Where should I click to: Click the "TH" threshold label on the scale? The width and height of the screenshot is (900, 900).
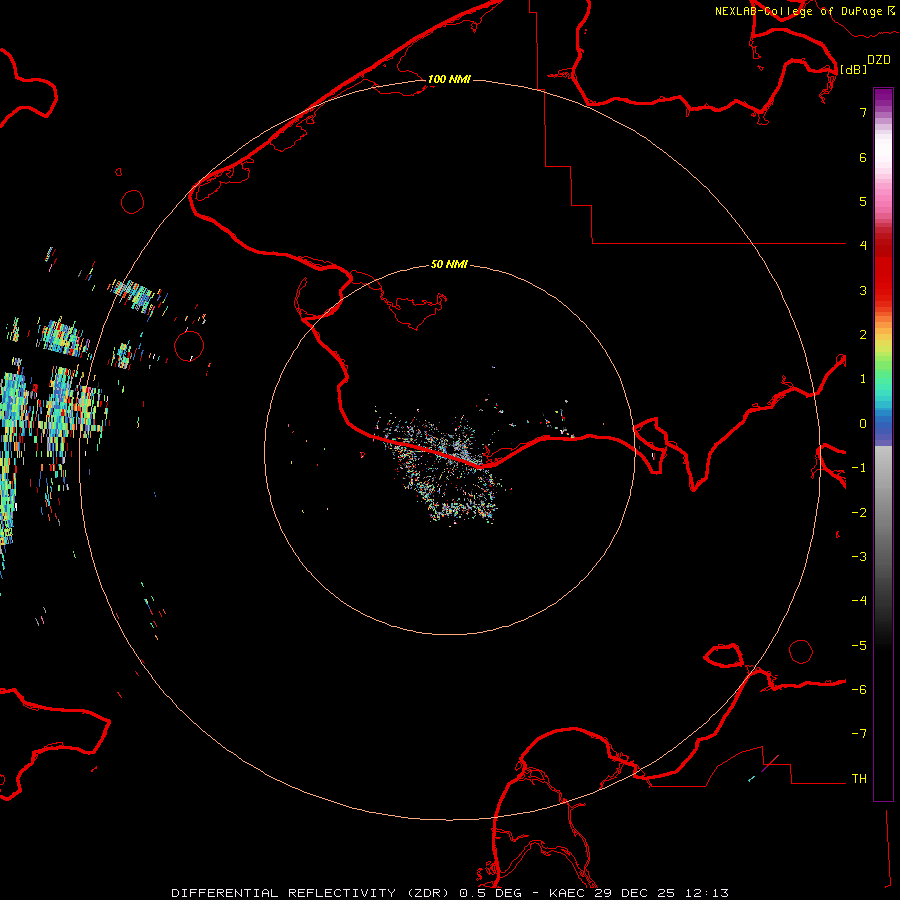859,779
